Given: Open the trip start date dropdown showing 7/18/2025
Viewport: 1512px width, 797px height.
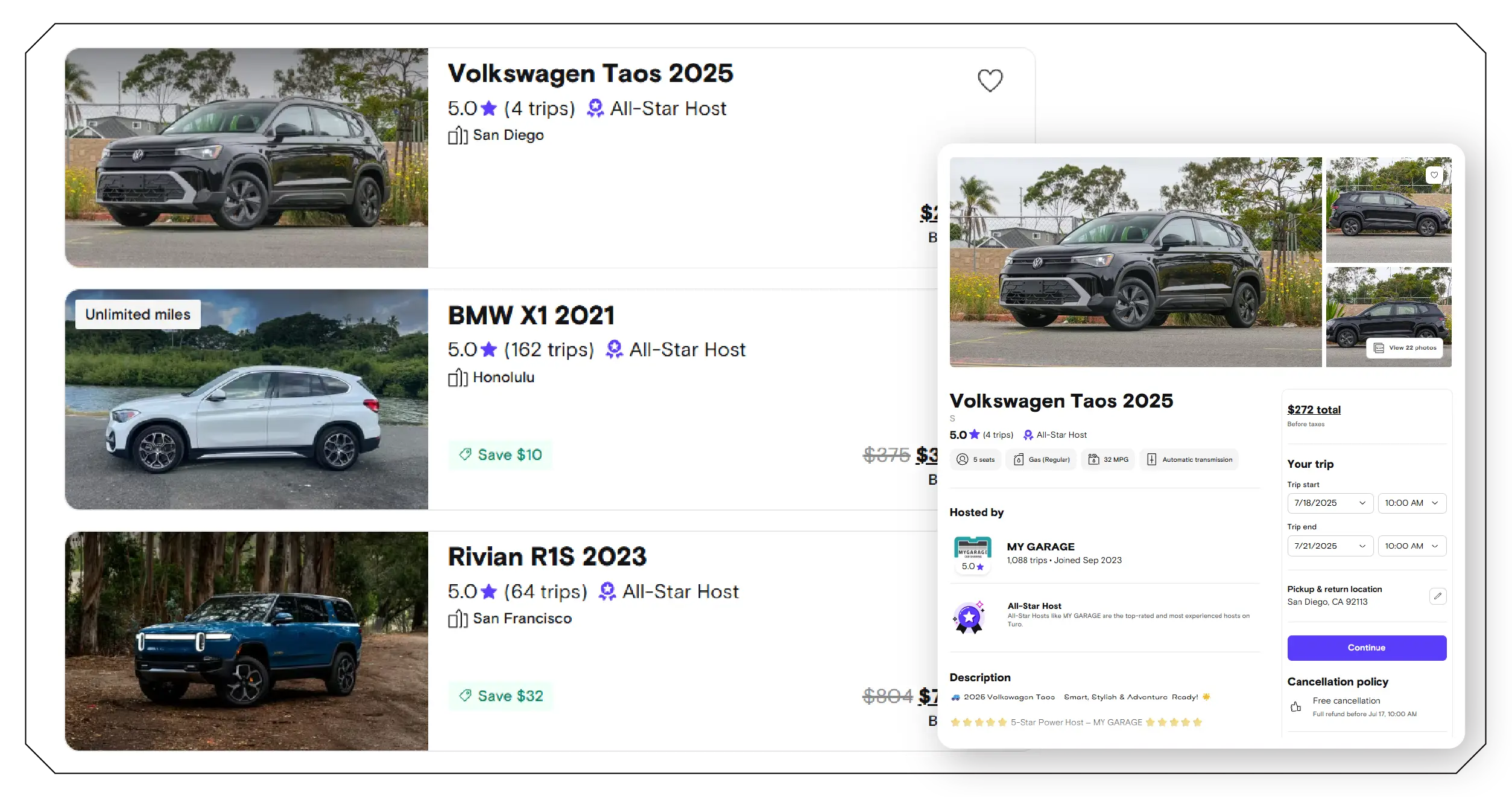Looking at the screenshot, I should point(1330,503).
